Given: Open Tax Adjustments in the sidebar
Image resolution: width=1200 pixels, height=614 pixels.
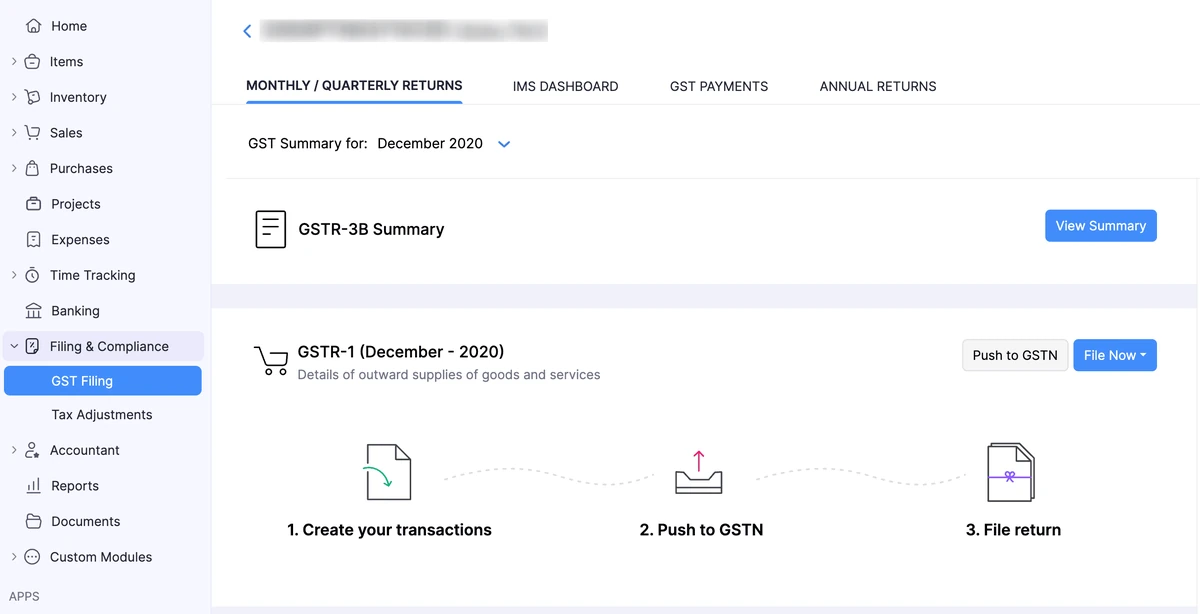Looking at the screenshot, I should click(x=102, y=415).
